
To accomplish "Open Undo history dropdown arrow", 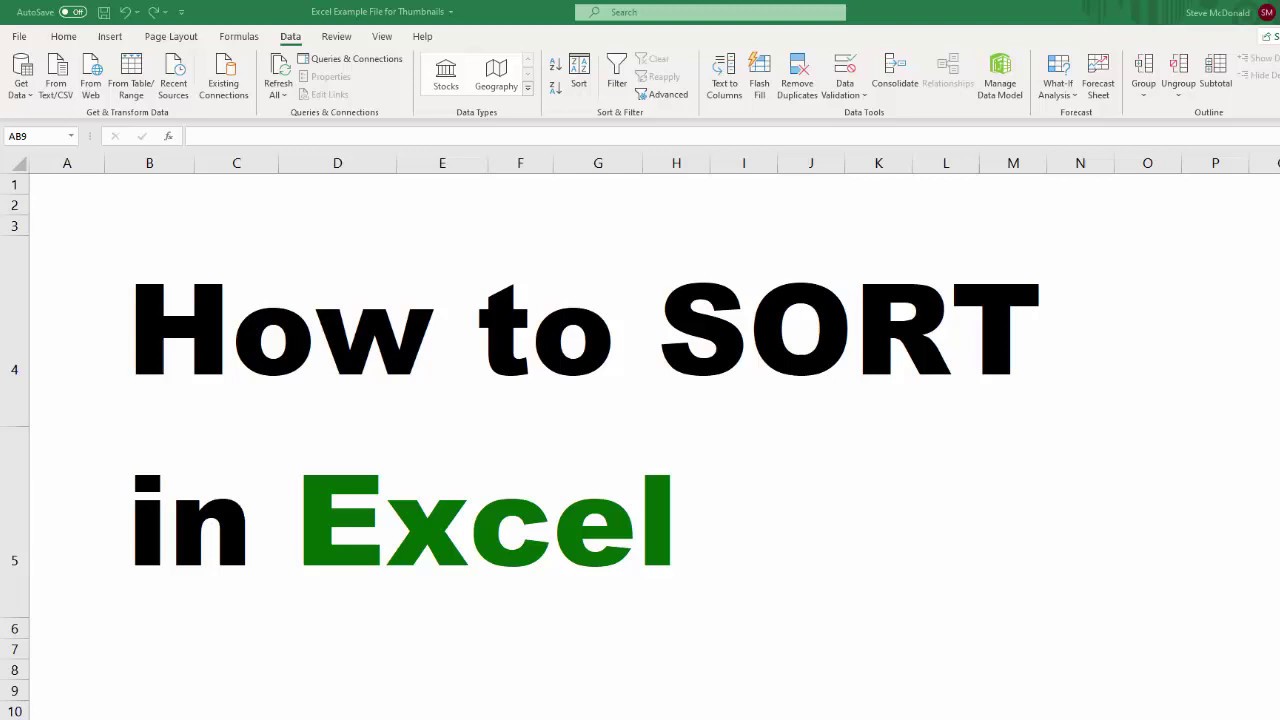I will pos(138,12).
